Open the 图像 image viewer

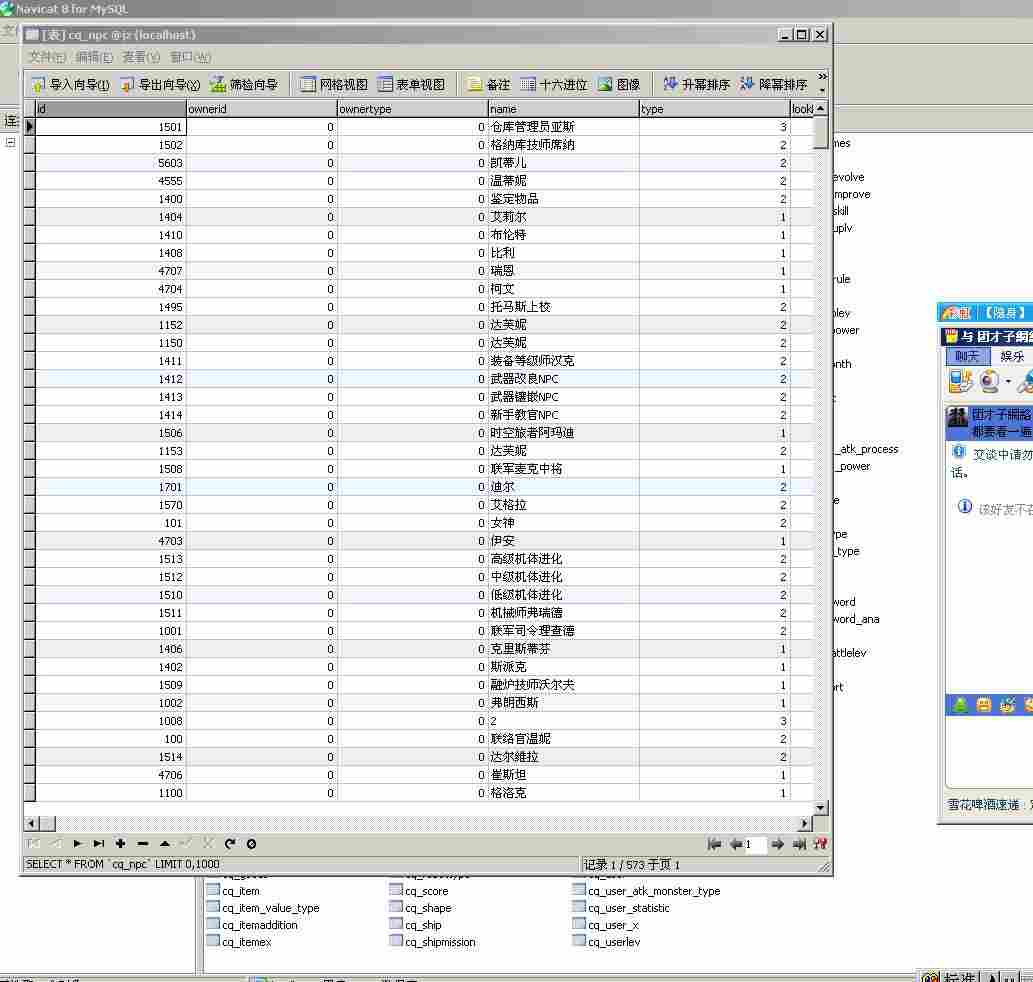pyautogui.click(x=619, y=85)
